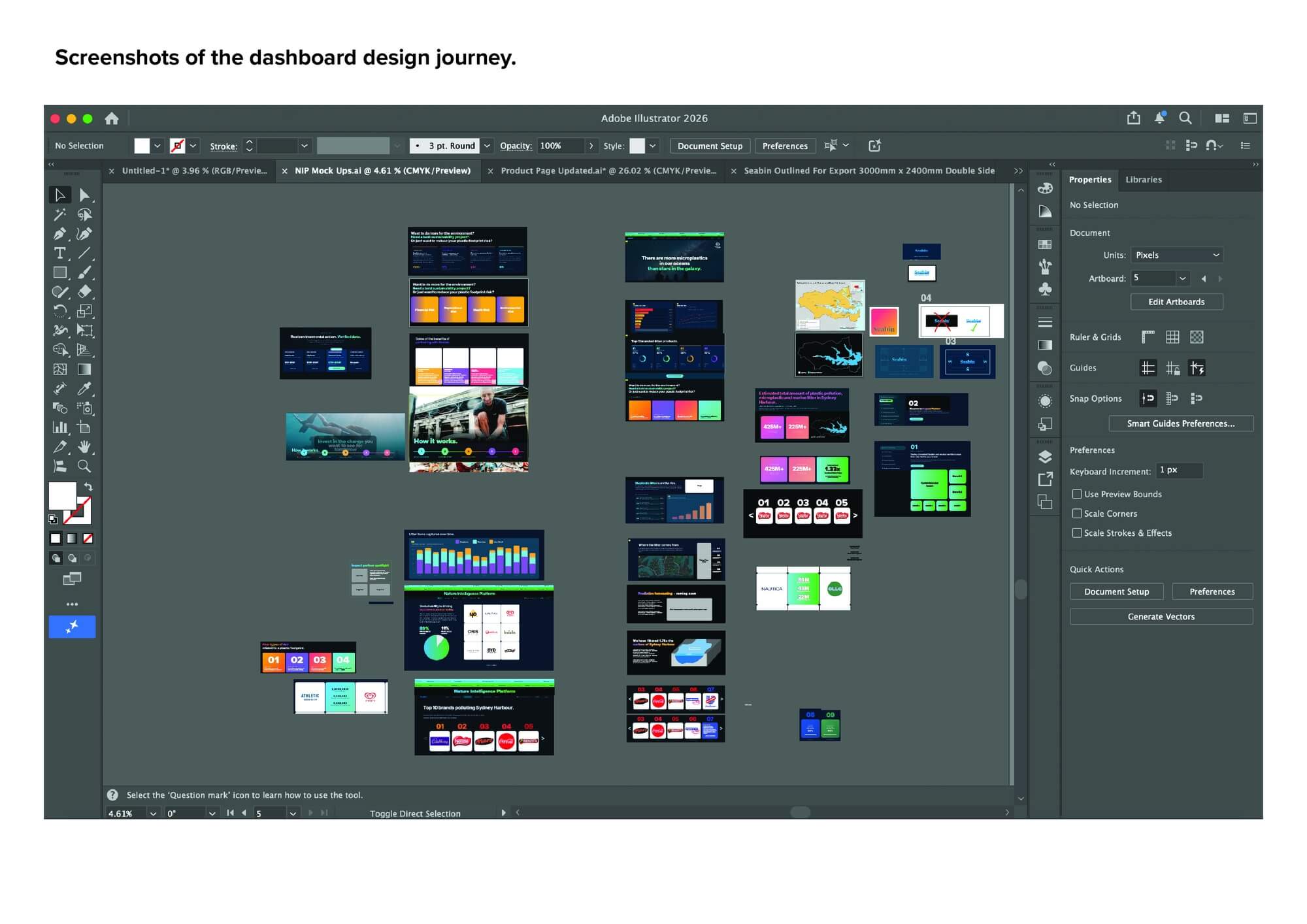Expand the Opacity 100% arrow

[591, 146]
